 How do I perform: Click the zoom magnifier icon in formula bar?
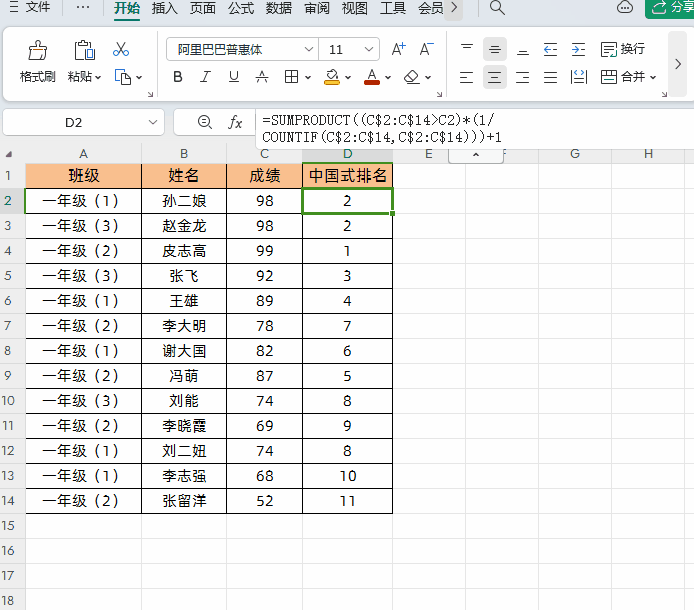(204, 122)
